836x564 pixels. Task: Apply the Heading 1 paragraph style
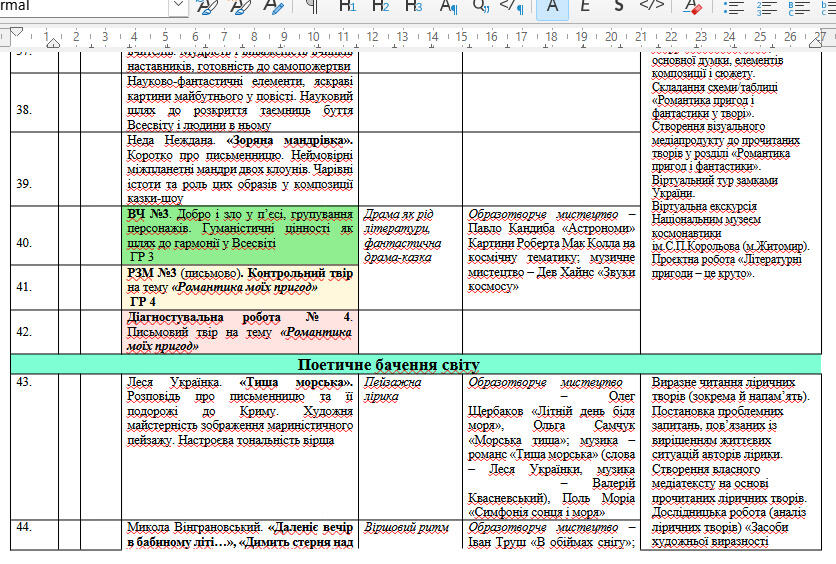pos(347,6)
